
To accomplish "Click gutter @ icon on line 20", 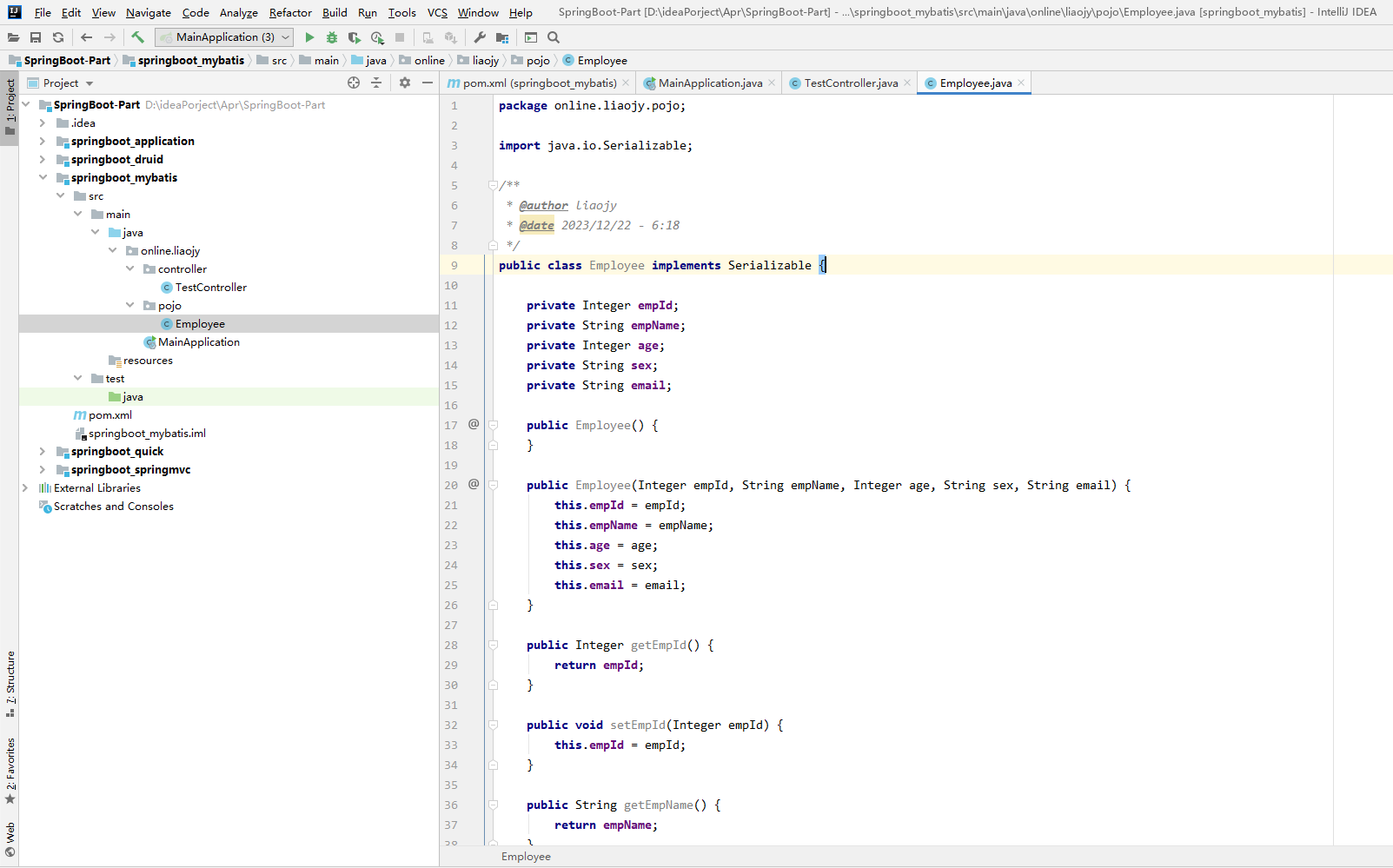I will [474, 484].
